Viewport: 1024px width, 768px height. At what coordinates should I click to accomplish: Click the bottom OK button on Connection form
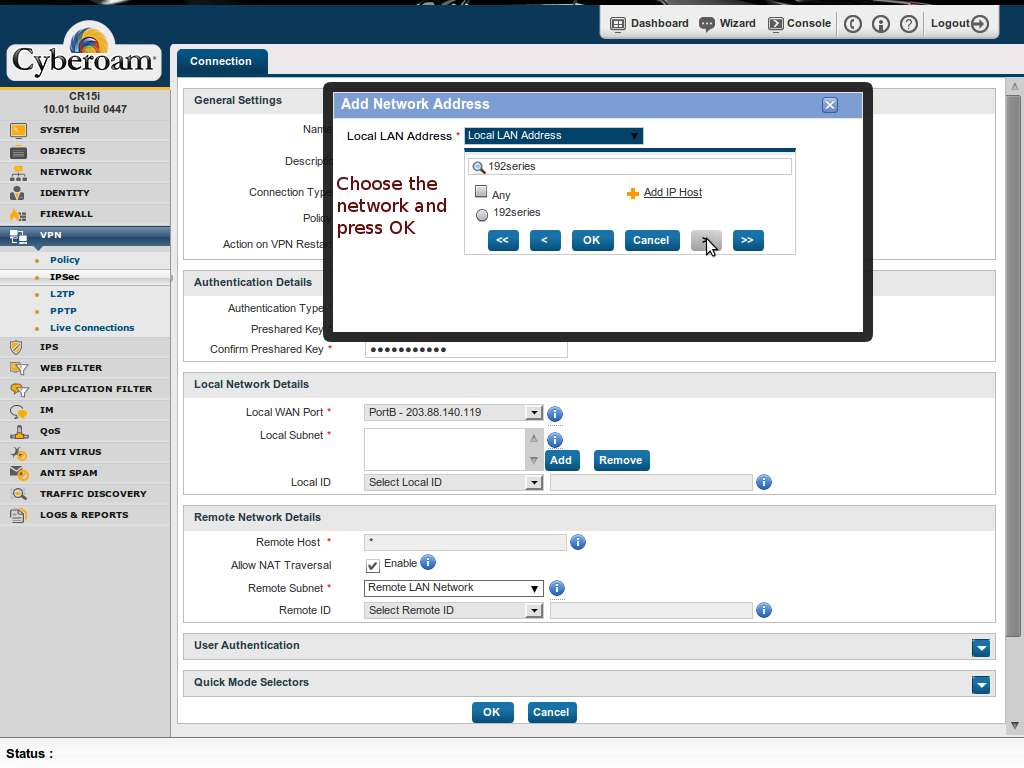492,712
